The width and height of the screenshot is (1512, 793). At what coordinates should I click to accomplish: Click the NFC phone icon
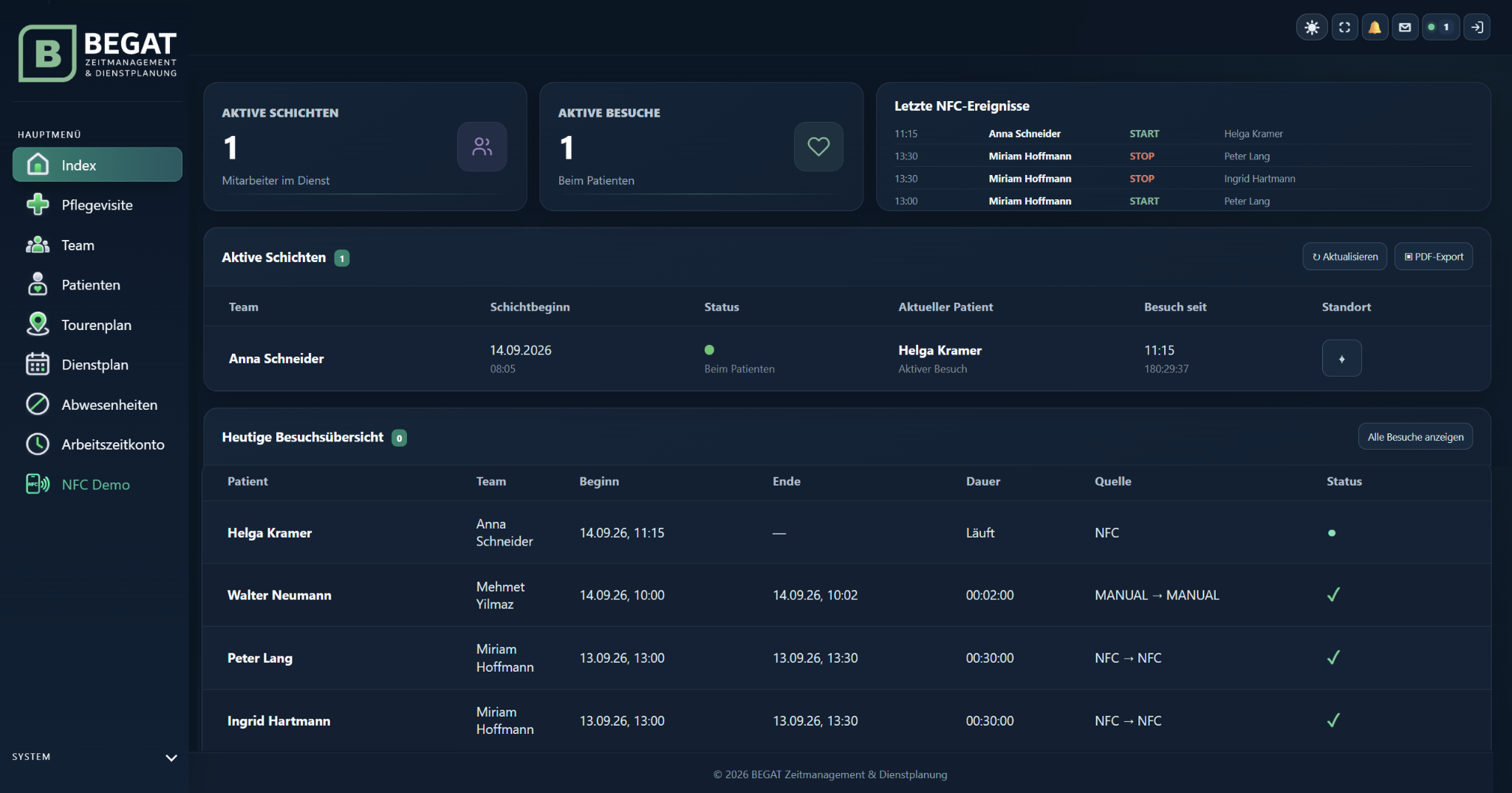(38, 484)
